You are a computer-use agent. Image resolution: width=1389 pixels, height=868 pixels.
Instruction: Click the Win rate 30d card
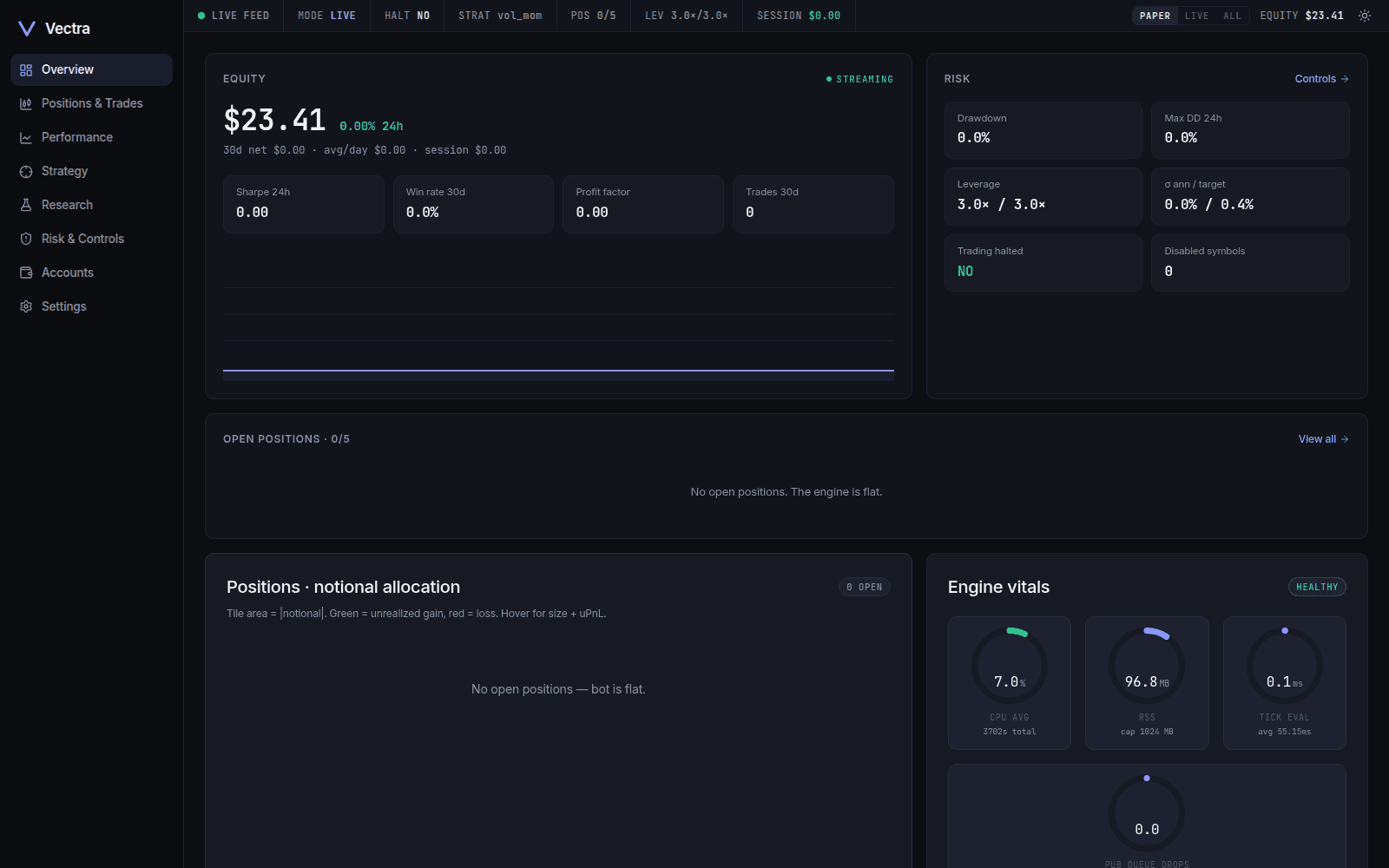[473, 204]
